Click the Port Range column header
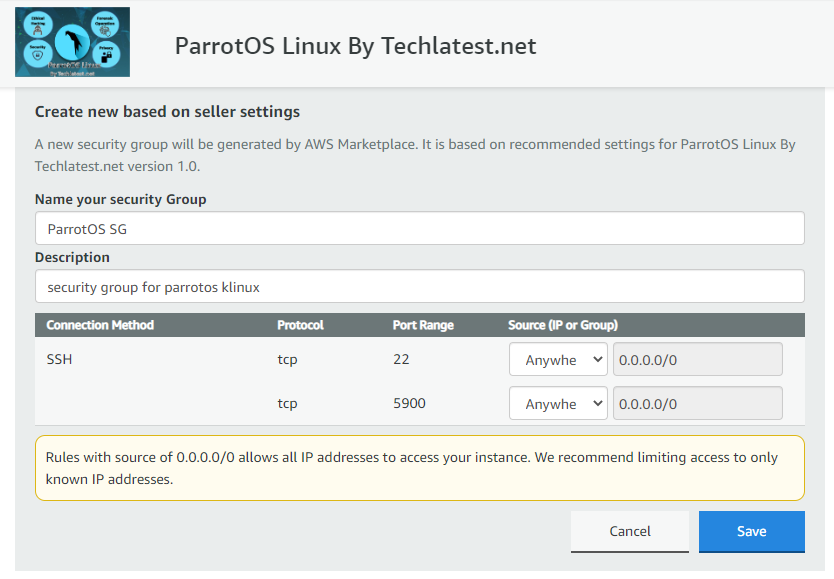Viewport: 834px width, 579px height. point(423,325)
